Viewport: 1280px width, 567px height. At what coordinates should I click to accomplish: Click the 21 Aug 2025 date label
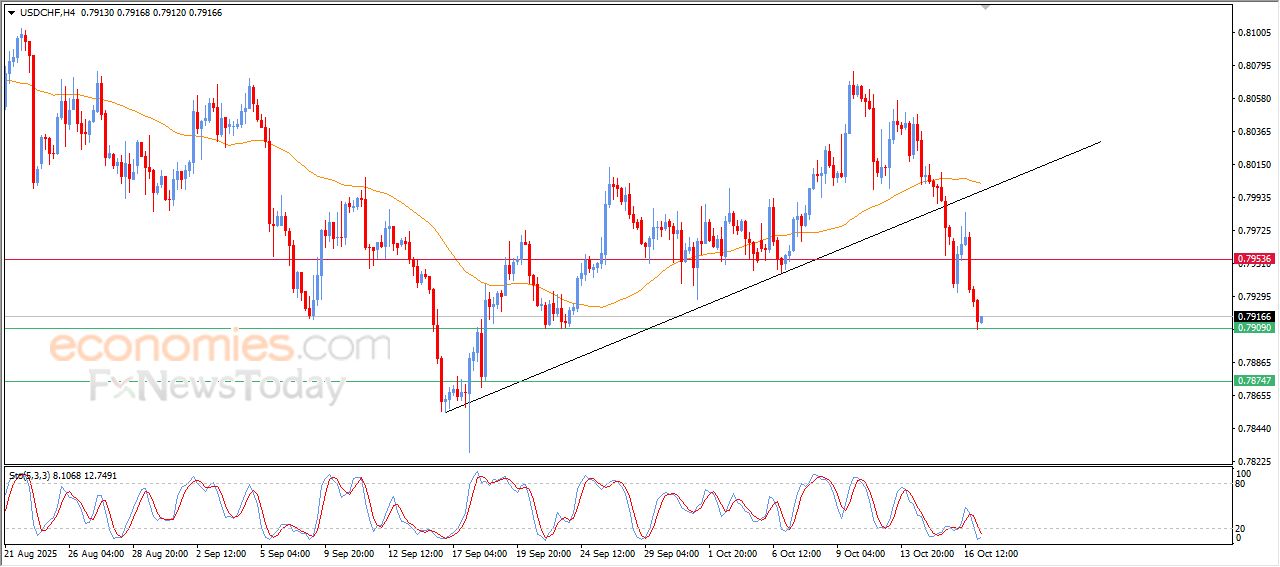tap(32, 553)
